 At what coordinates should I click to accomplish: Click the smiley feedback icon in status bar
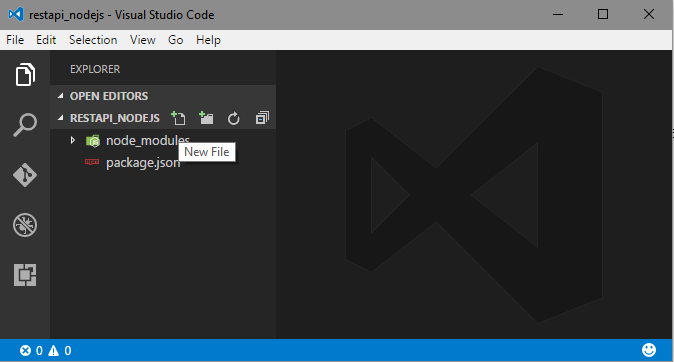coord(649,350)
